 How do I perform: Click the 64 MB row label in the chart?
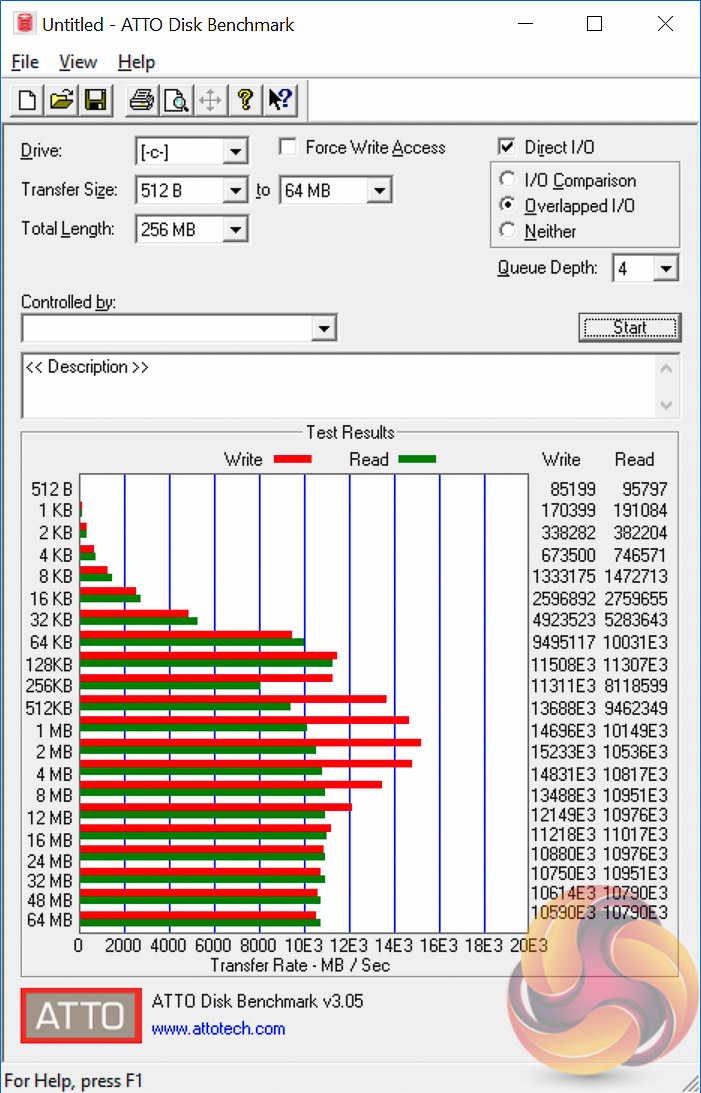pyautogui.click(x=49, y=920)
